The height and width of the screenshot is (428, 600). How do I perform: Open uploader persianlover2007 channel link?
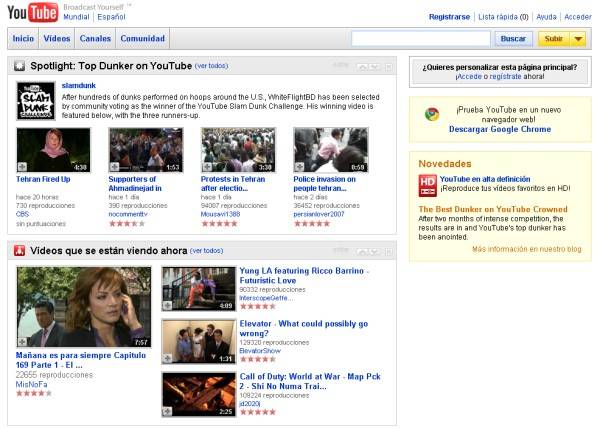319,214
